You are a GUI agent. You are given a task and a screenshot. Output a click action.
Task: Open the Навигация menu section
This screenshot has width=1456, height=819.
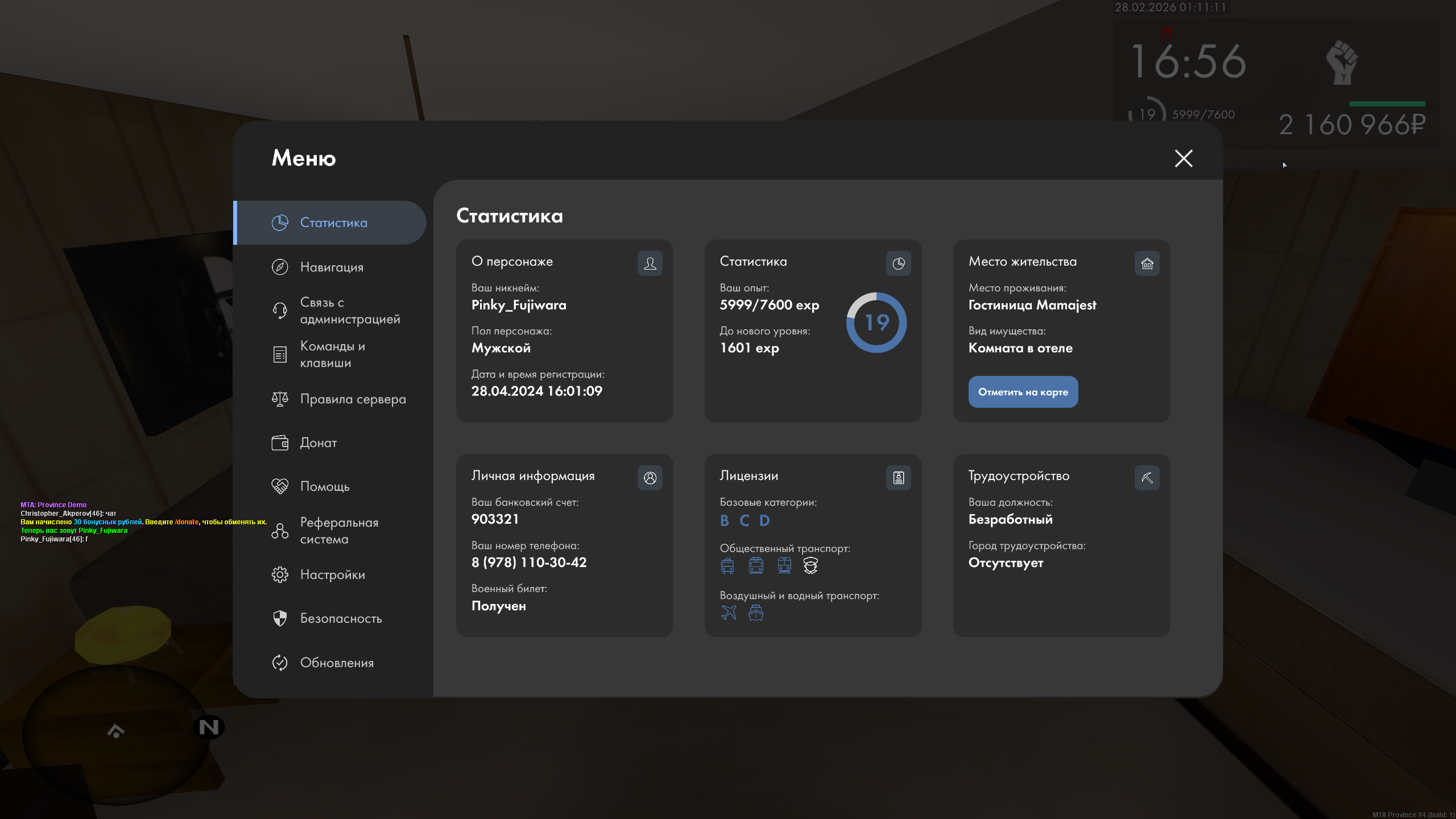point(331,267)
